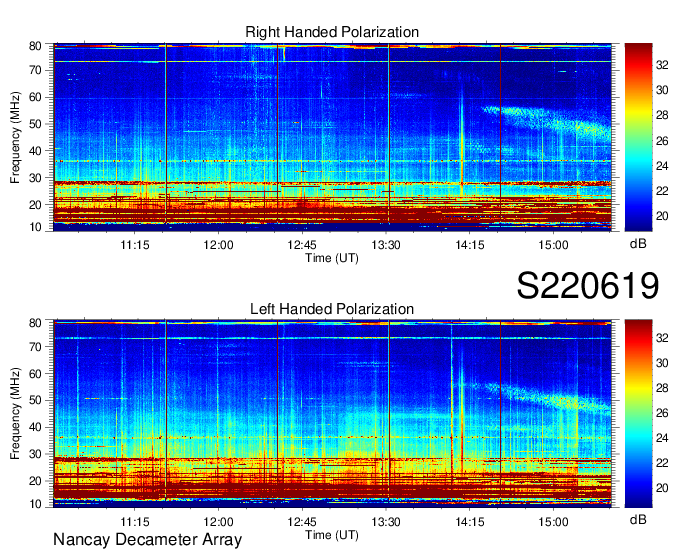Viewport: 680px width, 552px height.
Task: Click the "Nancay Decameter Array" caption
Action: 147,540
